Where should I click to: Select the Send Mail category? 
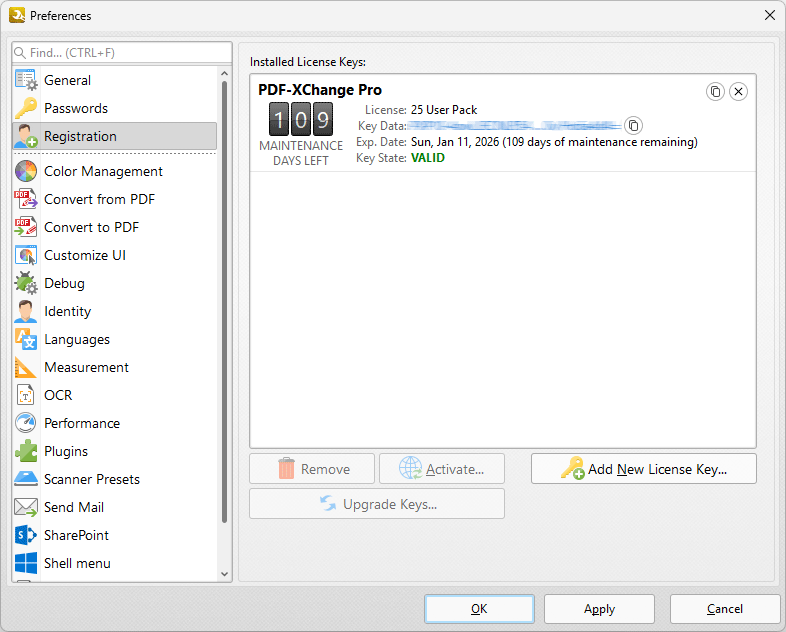tap(115, 507)
